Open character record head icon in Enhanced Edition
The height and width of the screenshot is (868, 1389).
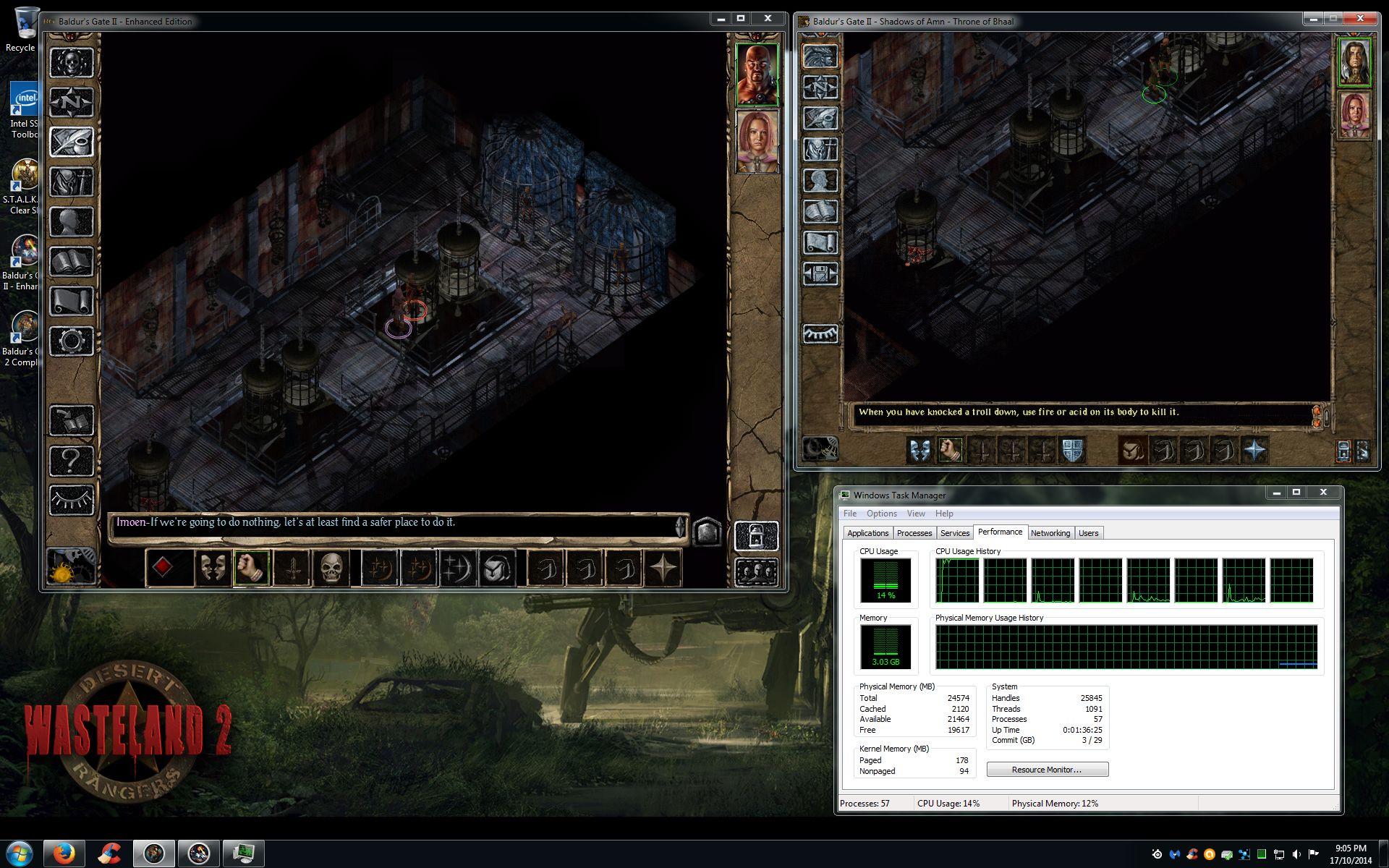pos(71,222)
